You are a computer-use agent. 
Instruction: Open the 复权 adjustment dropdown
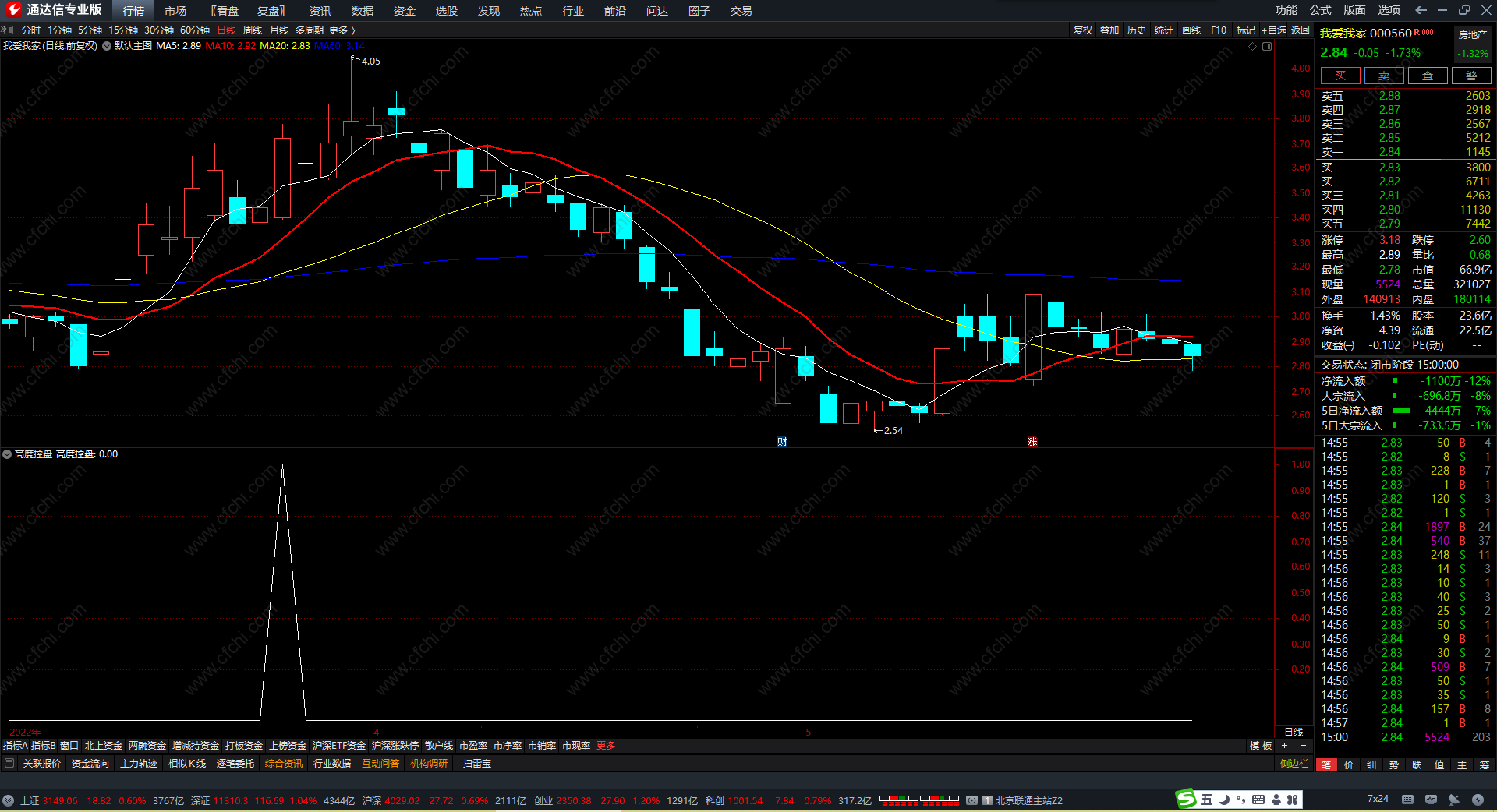1083,30
